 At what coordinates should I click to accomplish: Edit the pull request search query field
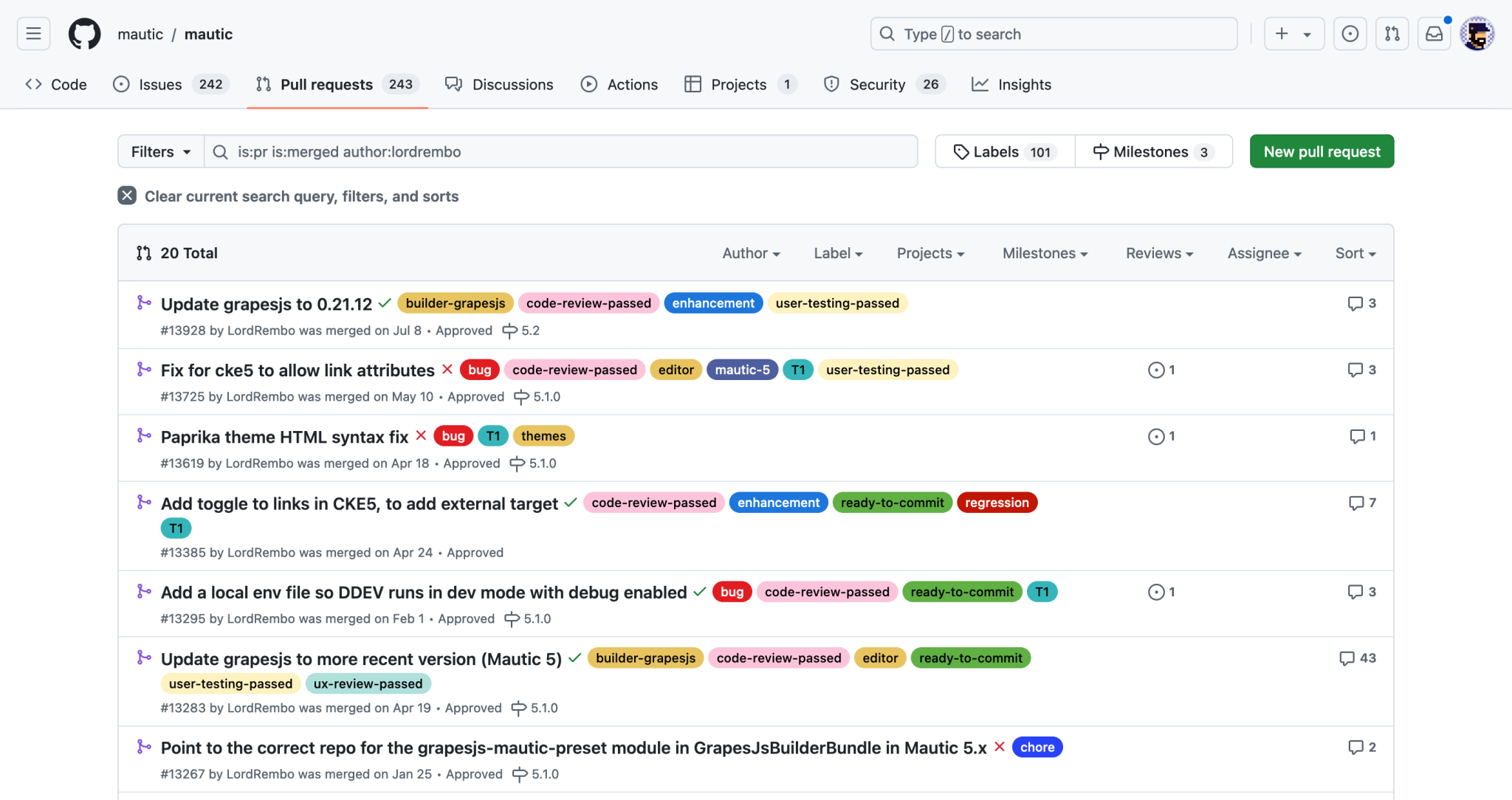coord(561,151)
